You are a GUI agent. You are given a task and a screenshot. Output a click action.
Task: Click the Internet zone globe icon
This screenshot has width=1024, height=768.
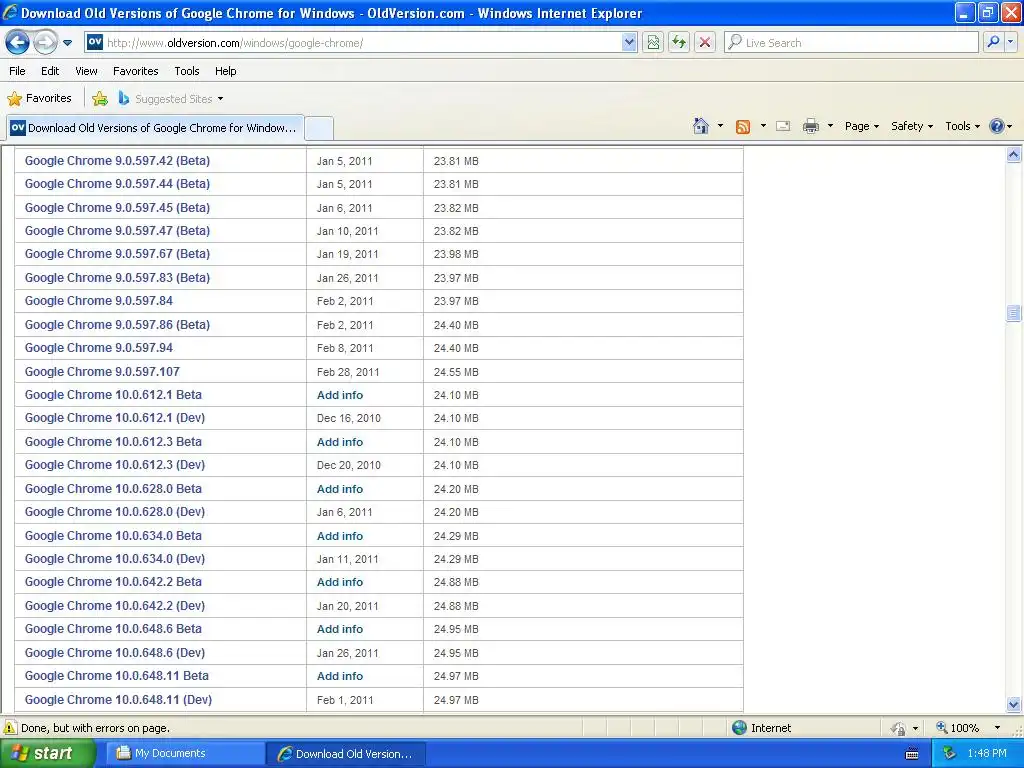click(739, 728)
